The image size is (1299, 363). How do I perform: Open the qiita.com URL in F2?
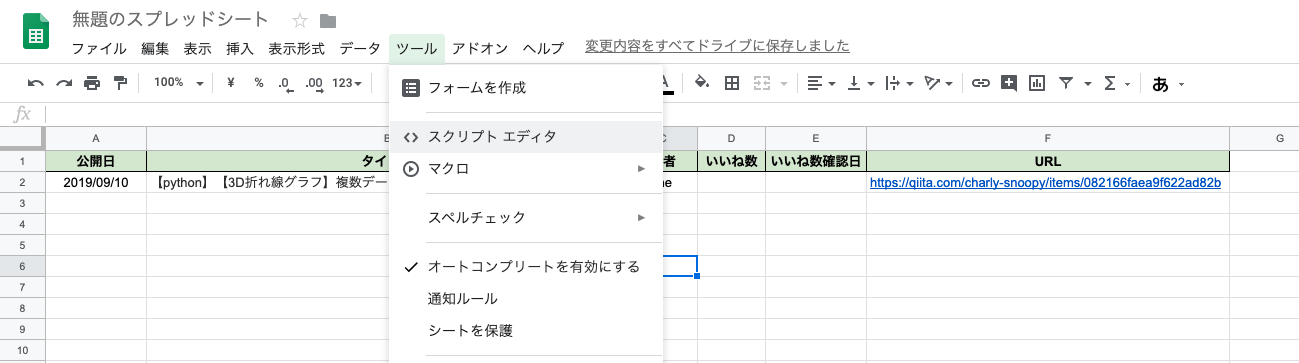1045,183
